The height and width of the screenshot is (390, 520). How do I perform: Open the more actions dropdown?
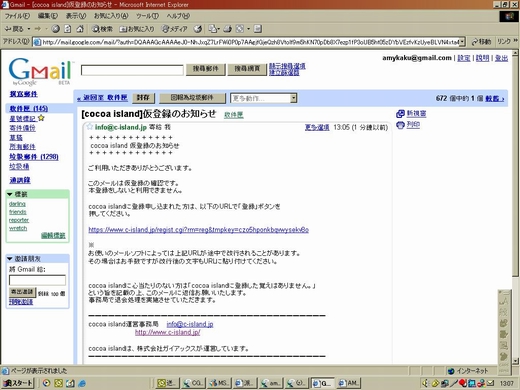click(x=263, y=98)
